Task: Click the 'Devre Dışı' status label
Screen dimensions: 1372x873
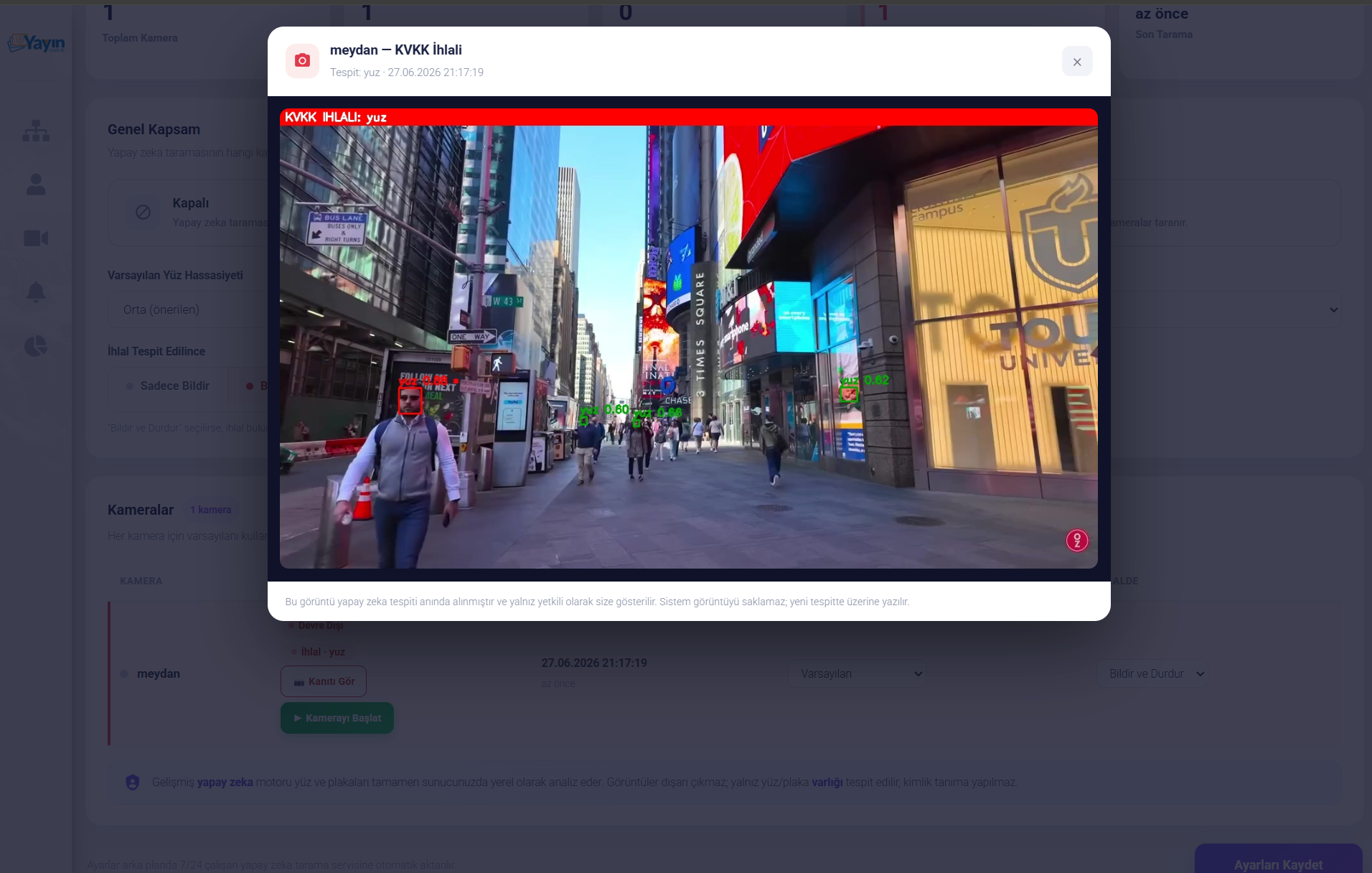Action: pos(321,625)
